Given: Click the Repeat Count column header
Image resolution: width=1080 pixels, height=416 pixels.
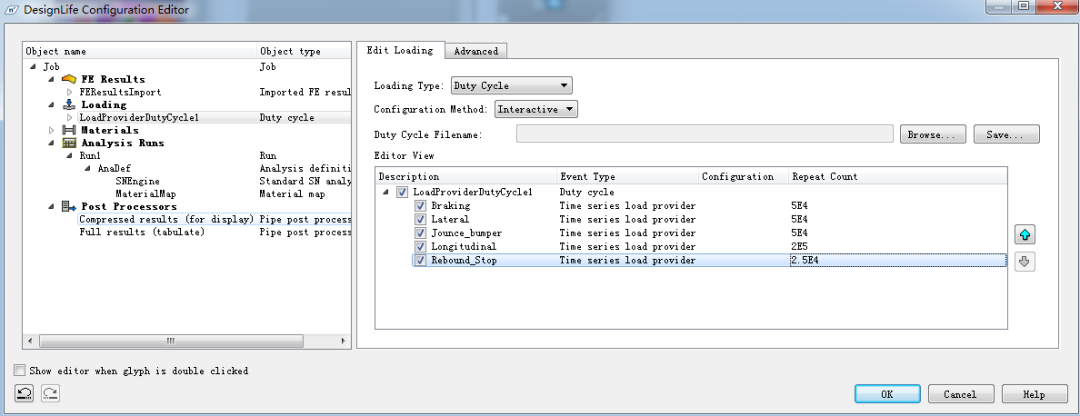Looking at the screenshot, I should pyautogui.click(x=897, y=176).
